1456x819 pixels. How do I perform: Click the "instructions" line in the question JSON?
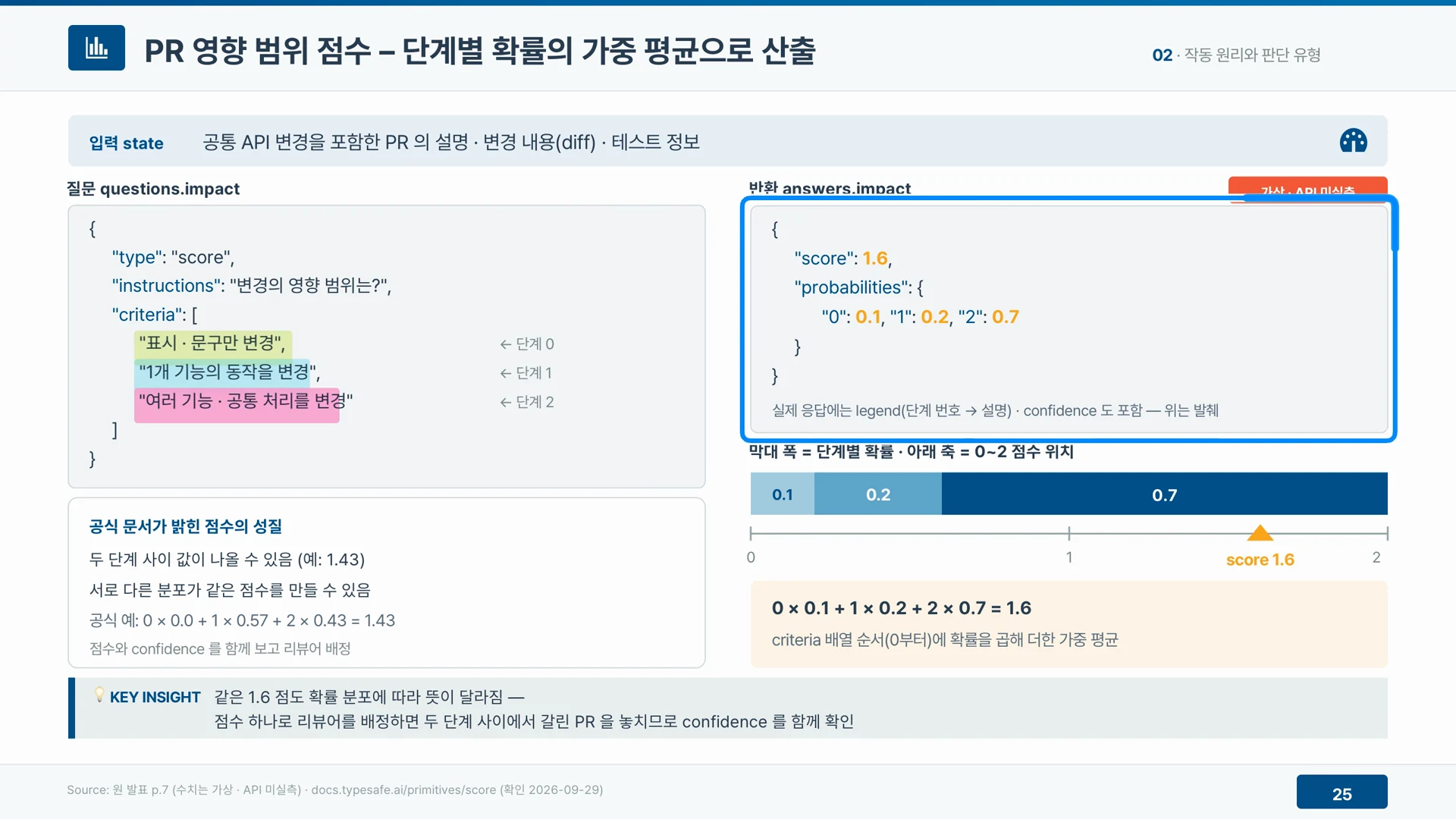point(251,286)
